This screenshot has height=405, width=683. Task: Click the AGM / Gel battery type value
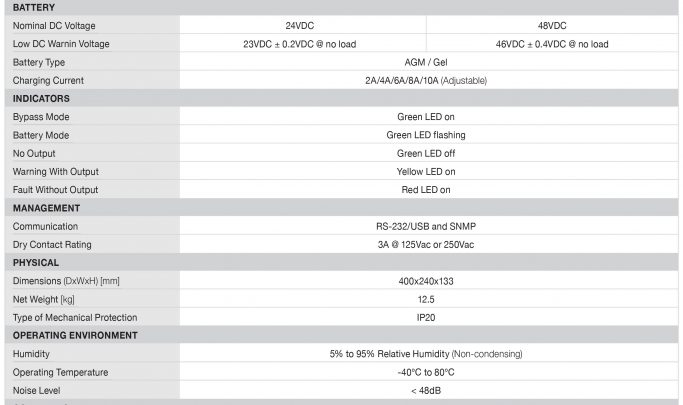(x=426, y=62)
